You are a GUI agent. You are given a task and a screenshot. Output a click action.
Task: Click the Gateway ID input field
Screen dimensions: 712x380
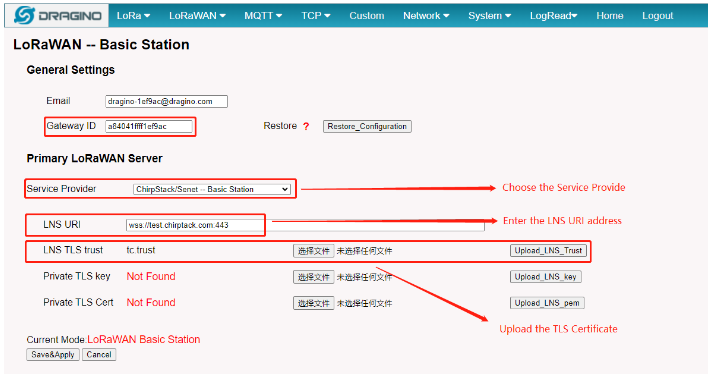click(149, 126)
